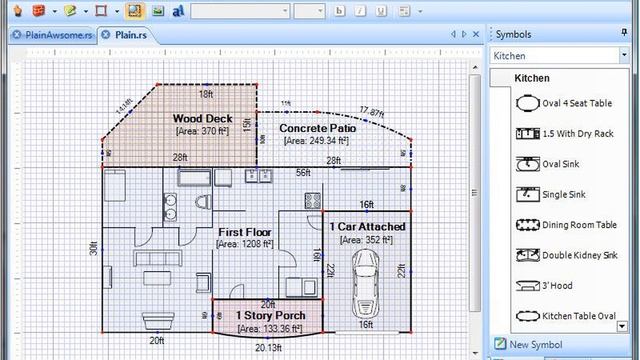This screenshot has width=640, height=360.
Task: Select the rectangle shape tool
Action: click(x=101, y=11)
